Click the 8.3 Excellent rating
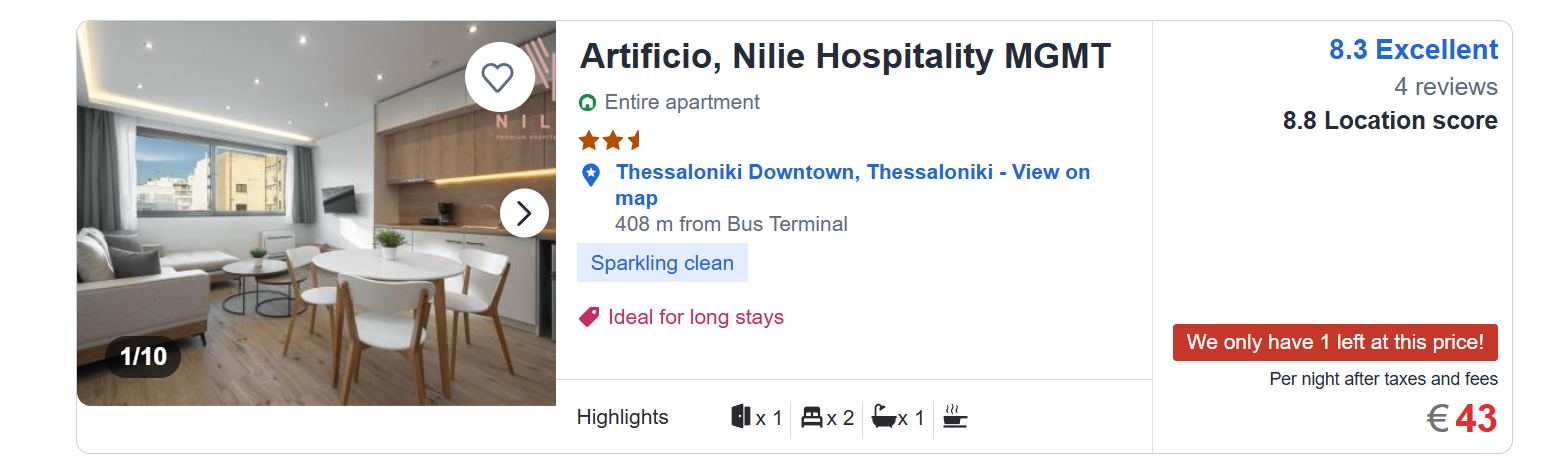This screenshot has width=1542, height=464. pos(1413,50)
